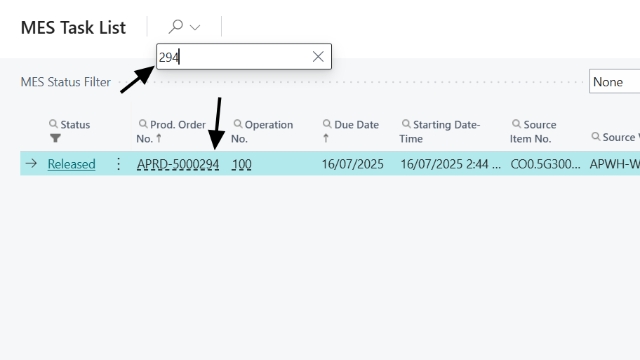
Task: Open the Released status link
Action: point(71,164)
